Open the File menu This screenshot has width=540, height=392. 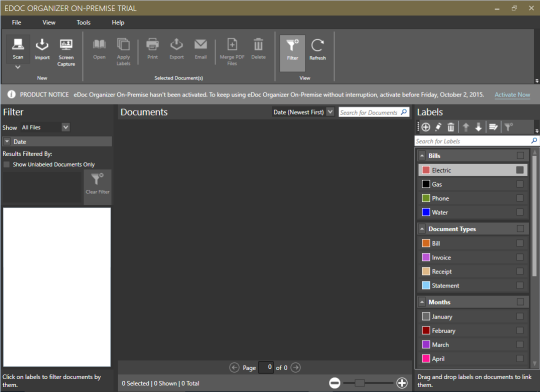pyautogui.click(x=16, y=22)
